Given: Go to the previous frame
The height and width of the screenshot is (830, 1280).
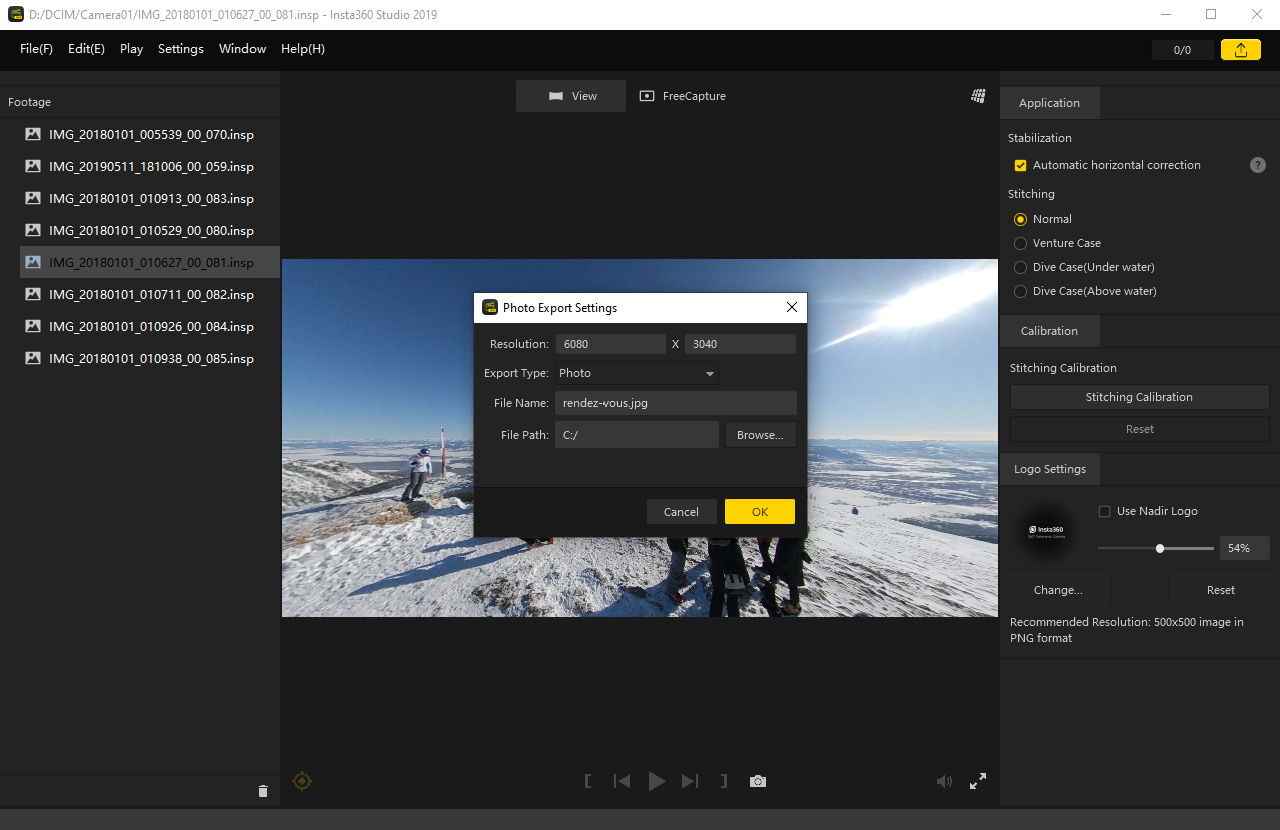Looking at the screenshot, I should click(x=622, y=781).
